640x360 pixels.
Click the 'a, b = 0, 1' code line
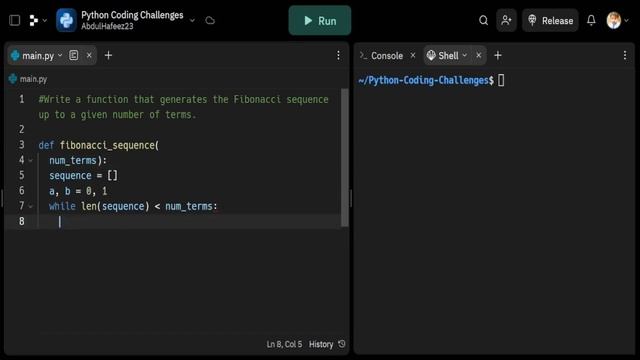[78, 191]
